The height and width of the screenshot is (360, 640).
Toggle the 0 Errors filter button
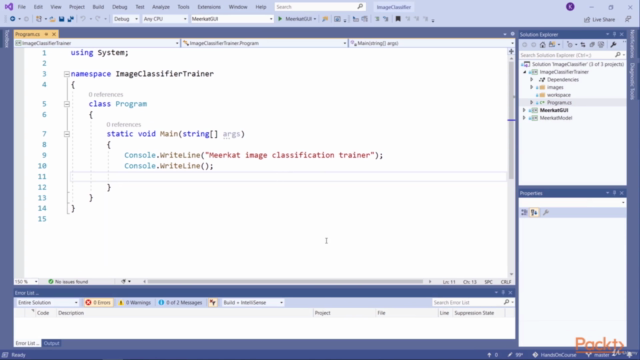point(98,302)
